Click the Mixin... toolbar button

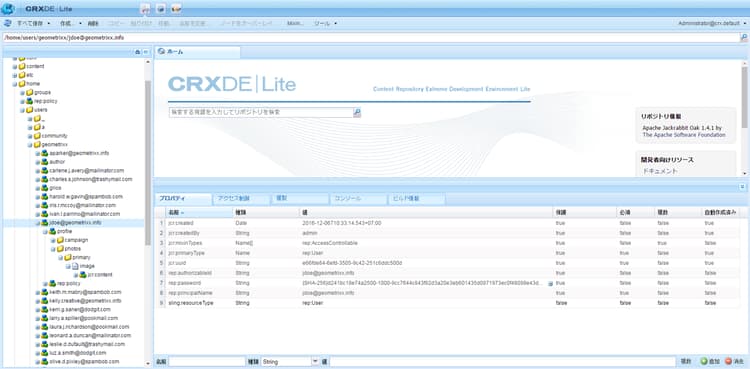coord(296,23)
